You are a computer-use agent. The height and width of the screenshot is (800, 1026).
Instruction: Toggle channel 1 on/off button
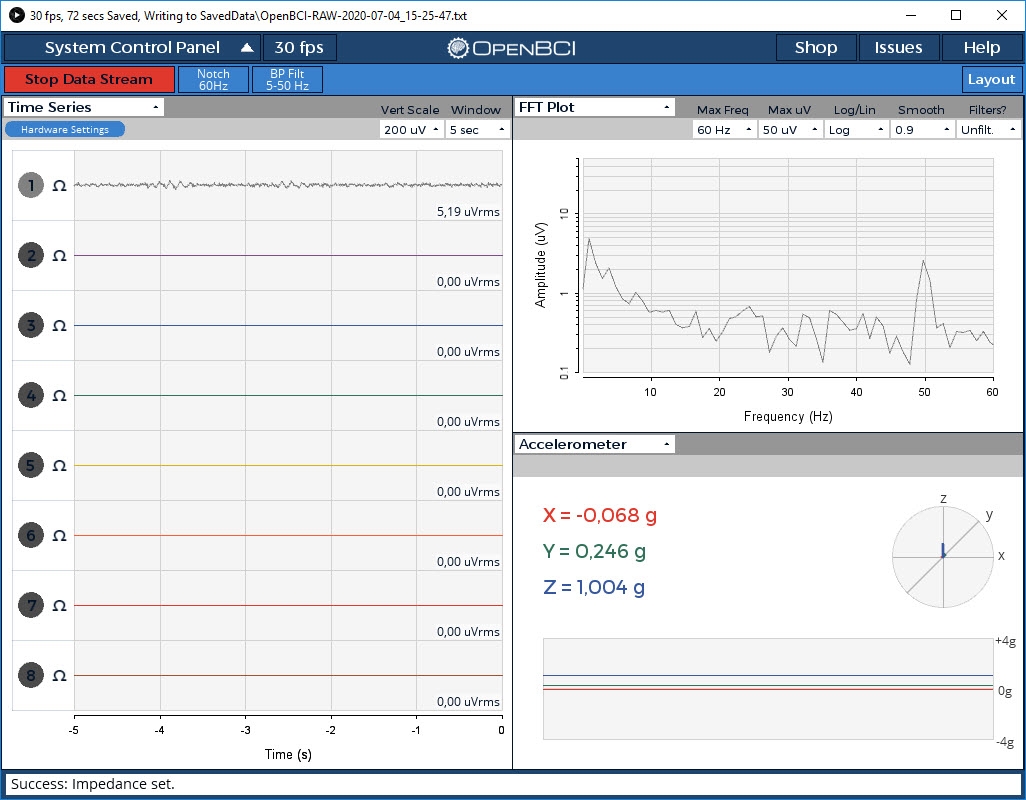click(x=31, y=186)
